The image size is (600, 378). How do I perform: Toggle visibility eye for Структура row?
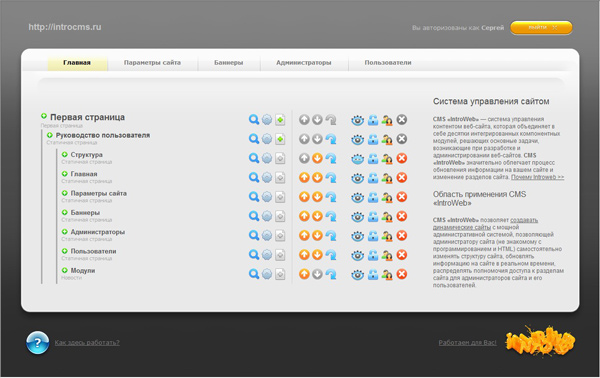pyautogui.click(x=357, y=159)
